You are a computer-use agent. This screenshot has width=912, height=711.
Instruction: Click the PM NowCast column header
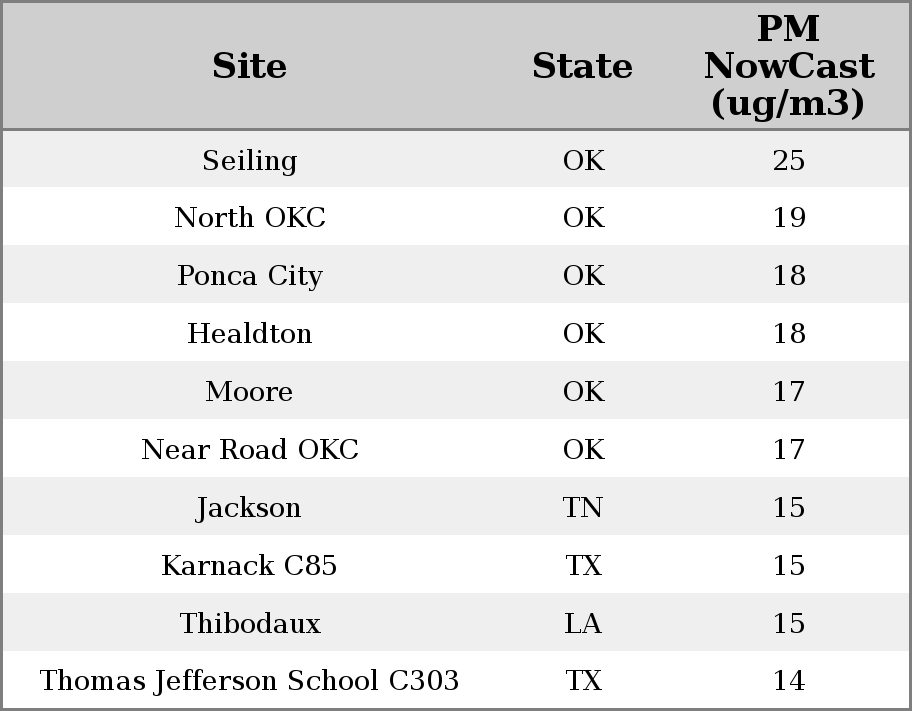coord(788,66)
